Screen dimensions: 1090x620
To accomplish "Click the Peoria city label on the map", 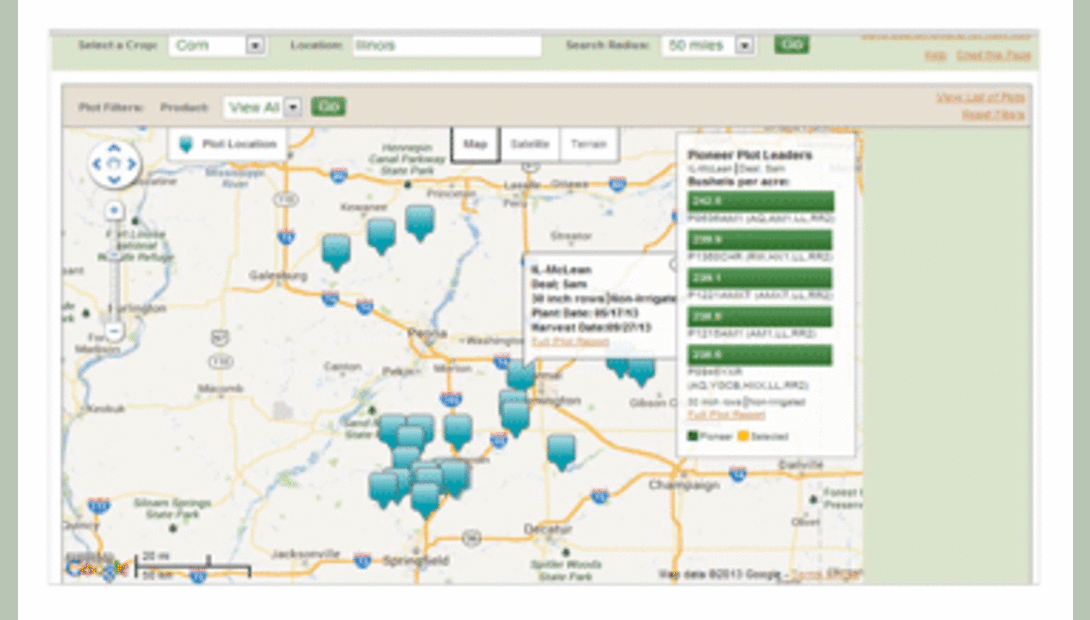I will (x=426, y=333).
